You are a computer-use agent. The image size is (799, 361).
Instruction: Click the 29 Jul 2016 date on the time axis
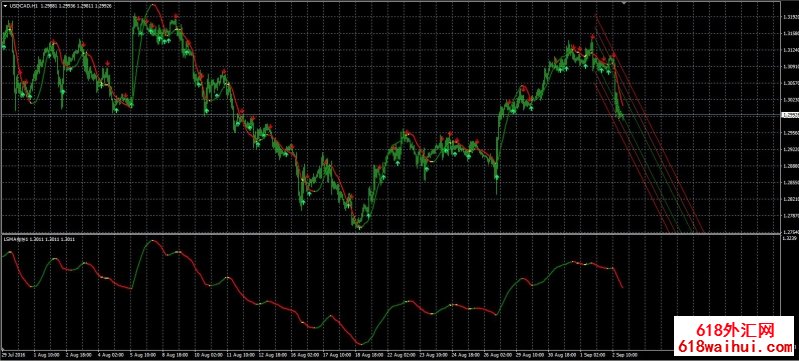pyautogui.click(x=12, y=353)
